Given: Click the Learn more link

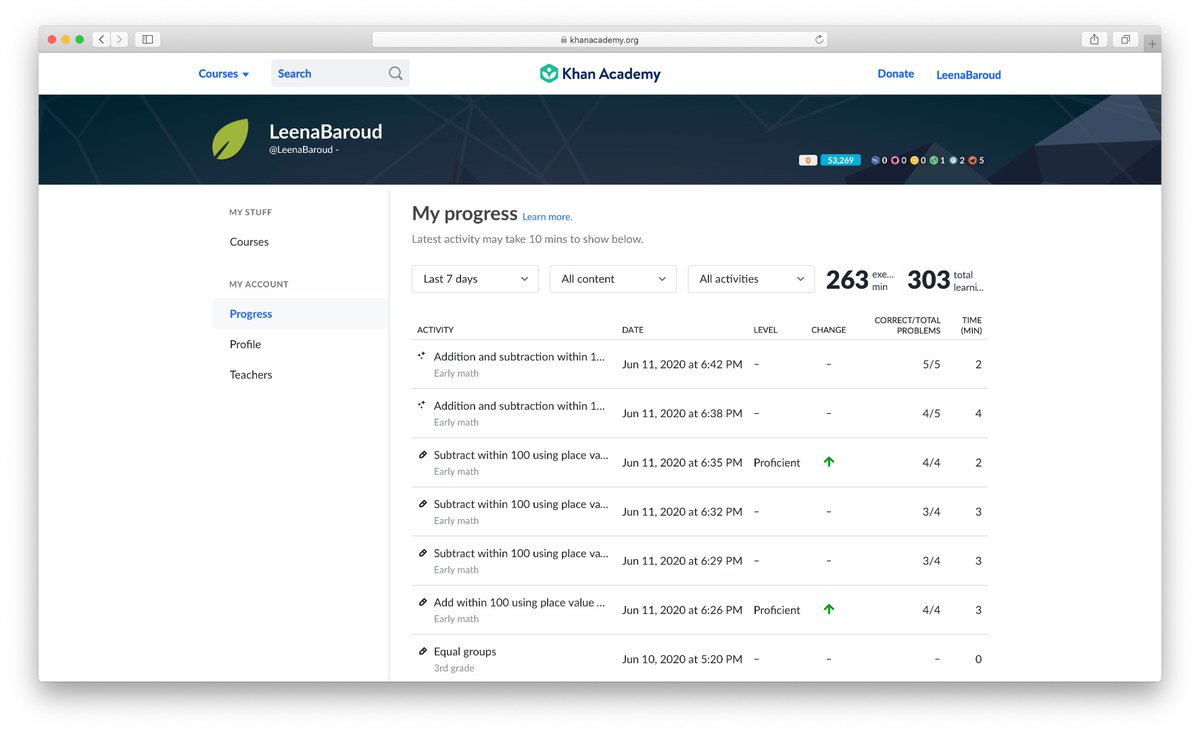Looking at the screenshot, I should point(547,217).
